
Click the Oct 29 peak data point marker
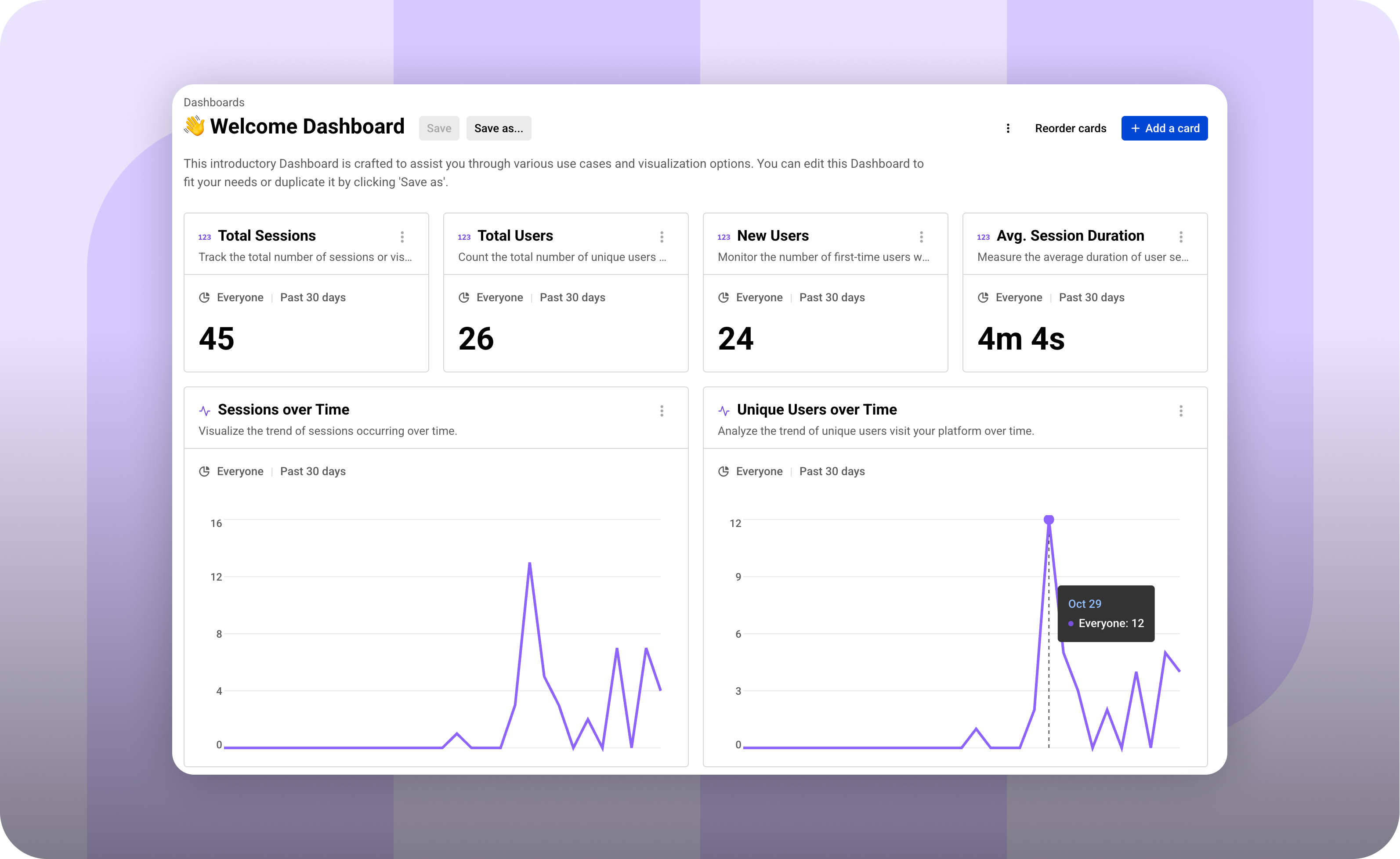tap(1049, 519)
